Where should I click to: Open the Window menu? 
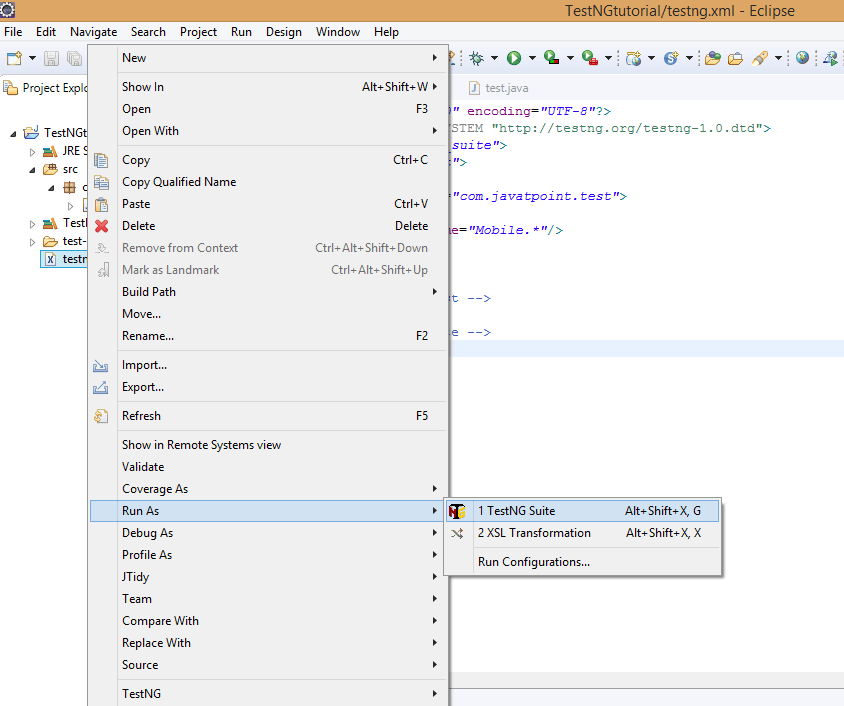338,32
